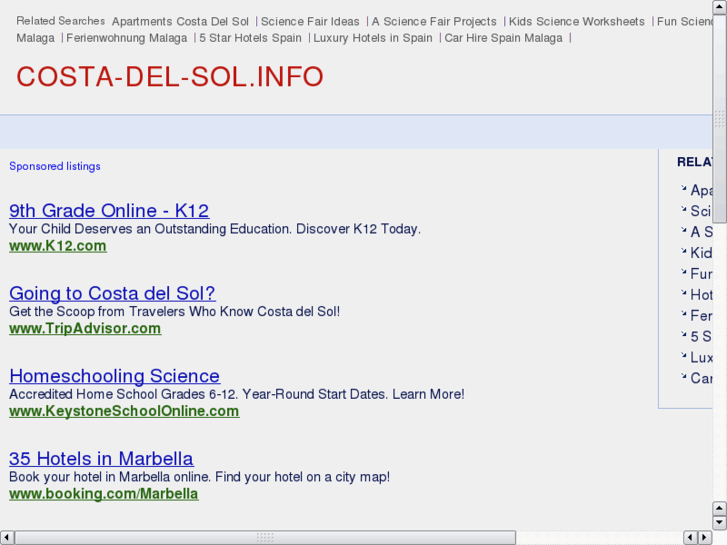Click sidebar link starting with Kid

click(701, 253)
